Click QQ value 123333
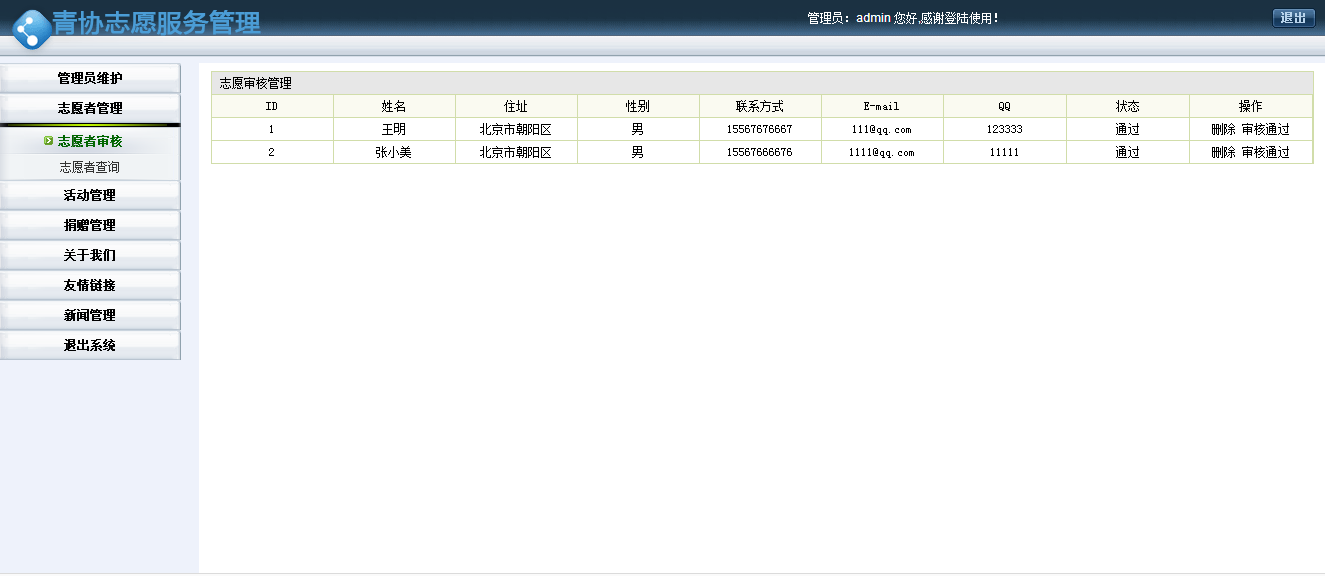Viewport: 1325px width, 576px height. click(1005, 129)
